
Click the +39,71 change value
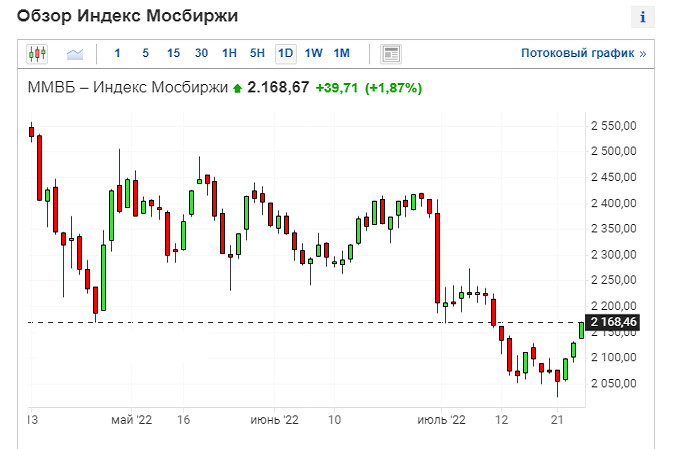click(337, 88)
